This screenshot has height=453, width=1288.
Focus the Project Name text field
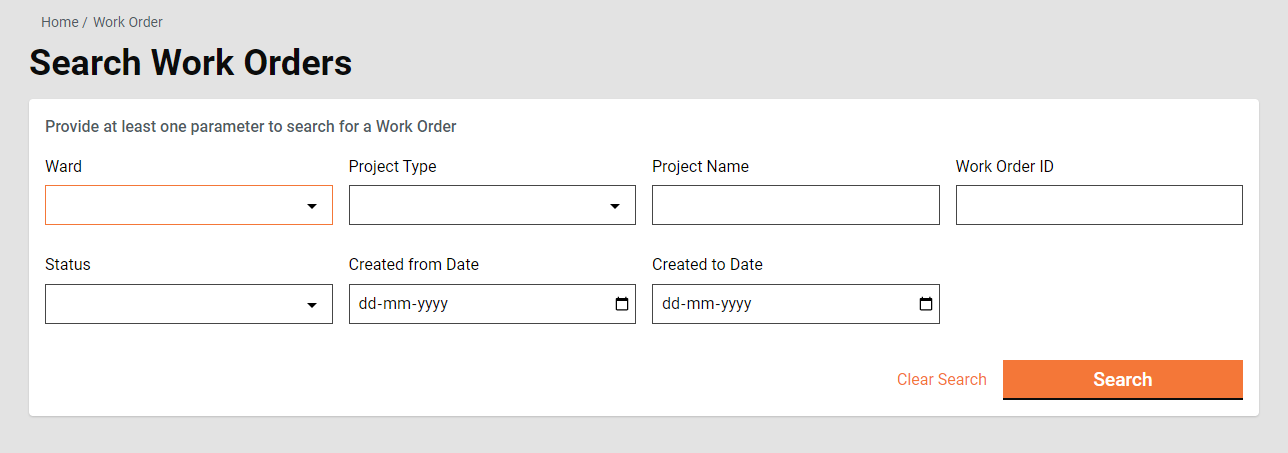coord(795,205)
